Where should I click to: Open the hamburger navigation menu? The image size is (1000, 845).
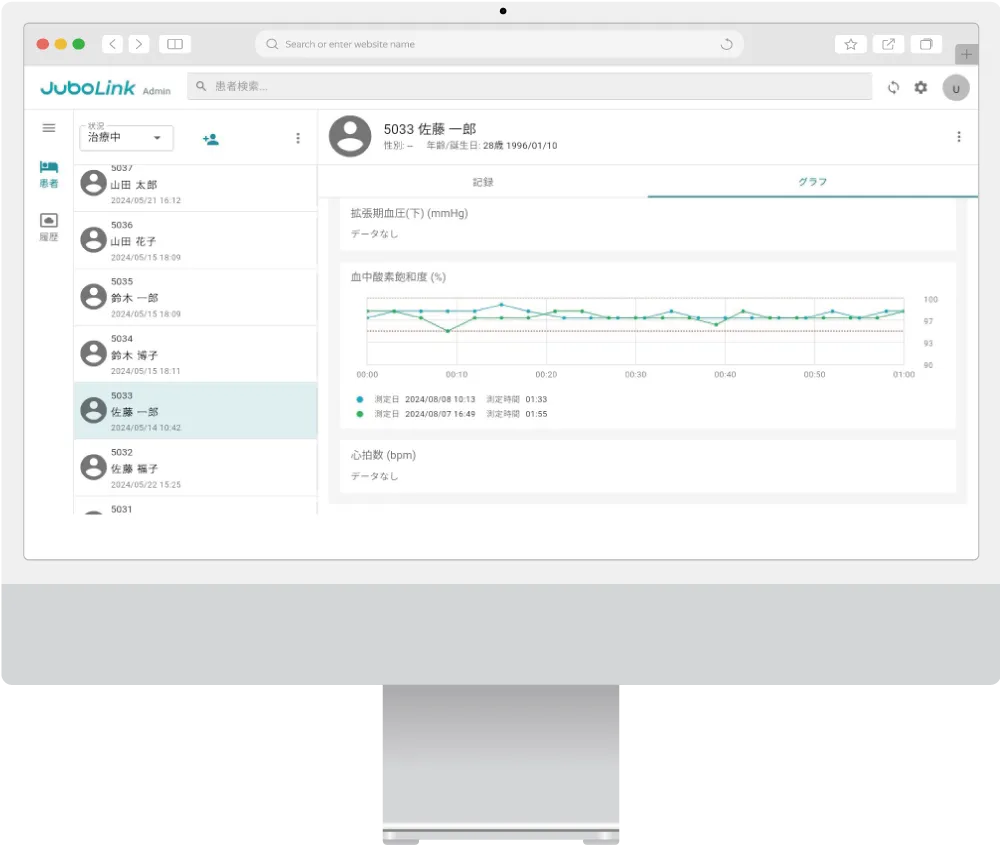[x=48, y=128]
